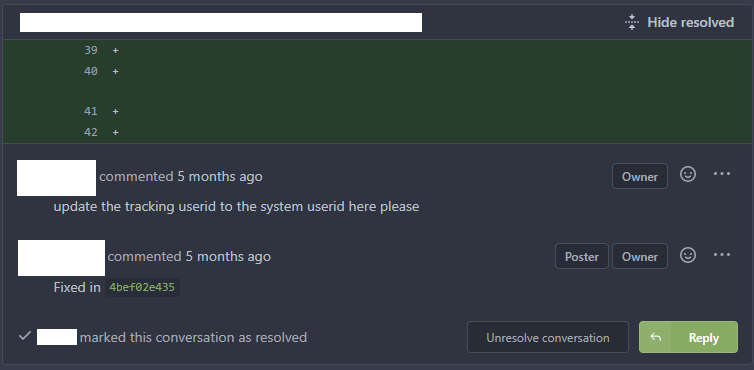Image resolution: width=754 pixels, height=370 pixels.
Task: Click the reply arrow icon
Action: pos(655,337)
